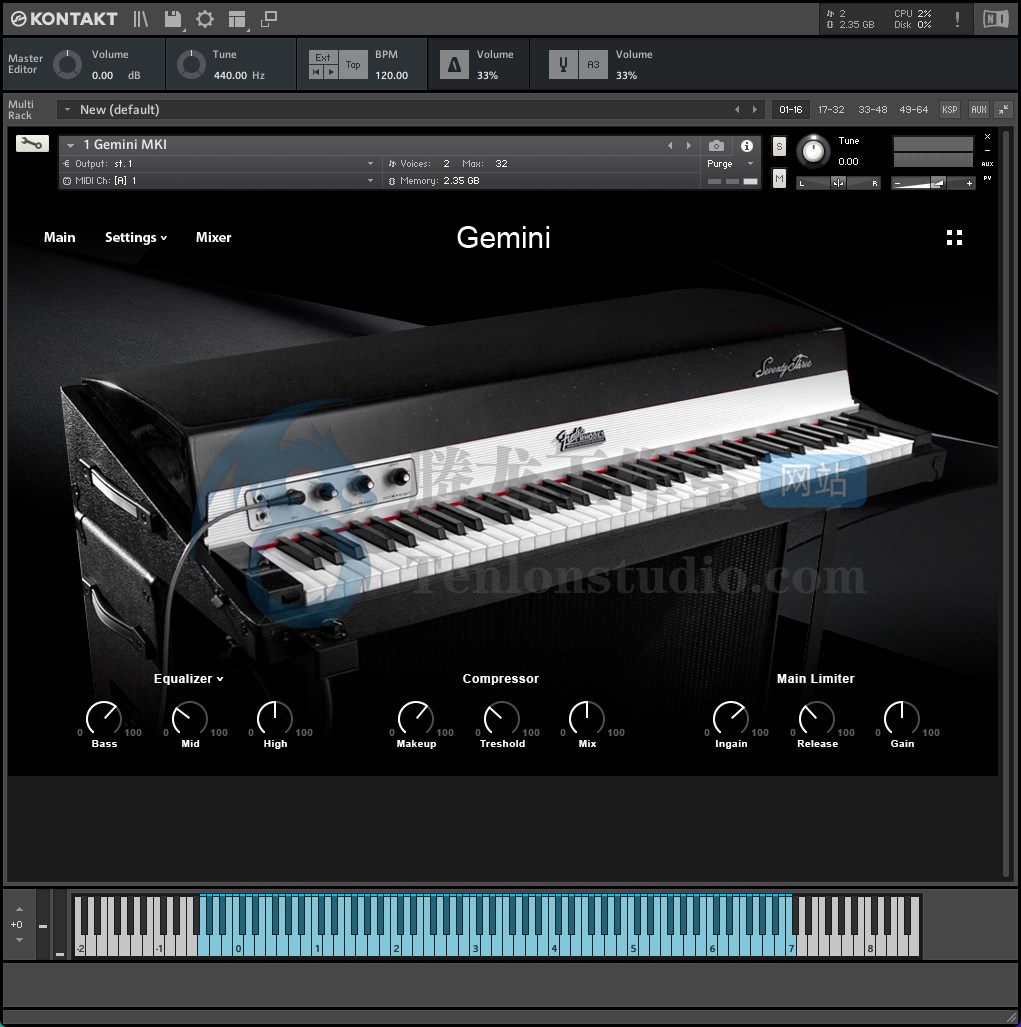Click the NI logo button

click(995, 19)
